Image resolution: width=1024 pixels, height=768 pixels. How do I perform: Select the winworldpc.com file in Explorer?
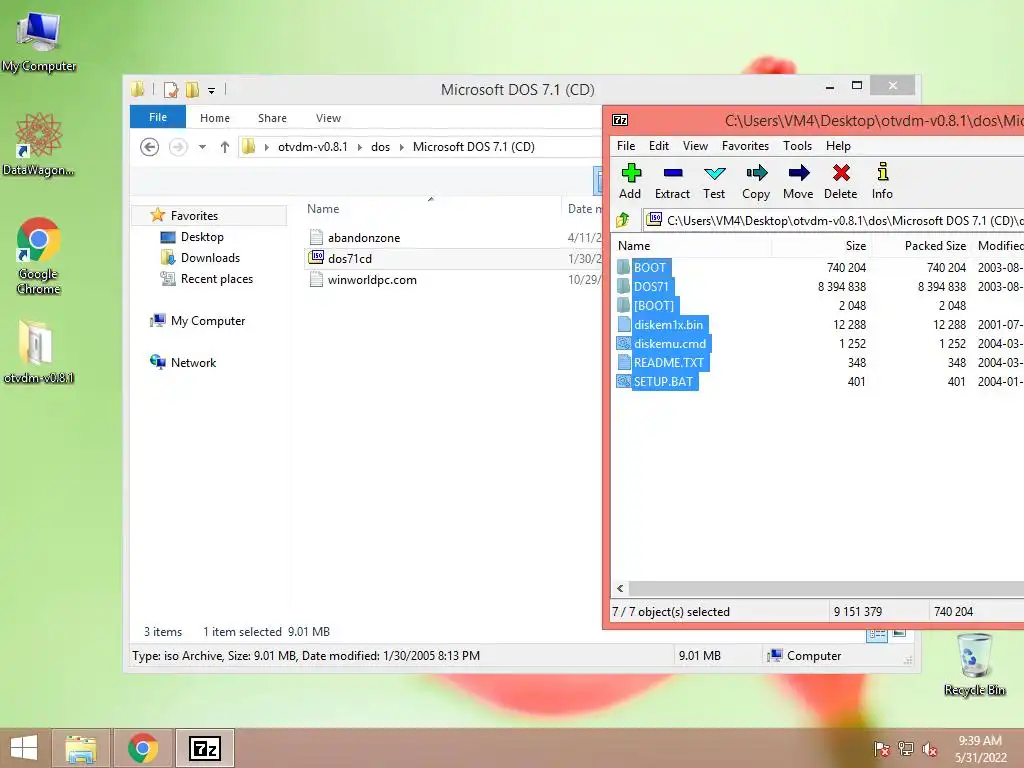click(x=372, y=280)
